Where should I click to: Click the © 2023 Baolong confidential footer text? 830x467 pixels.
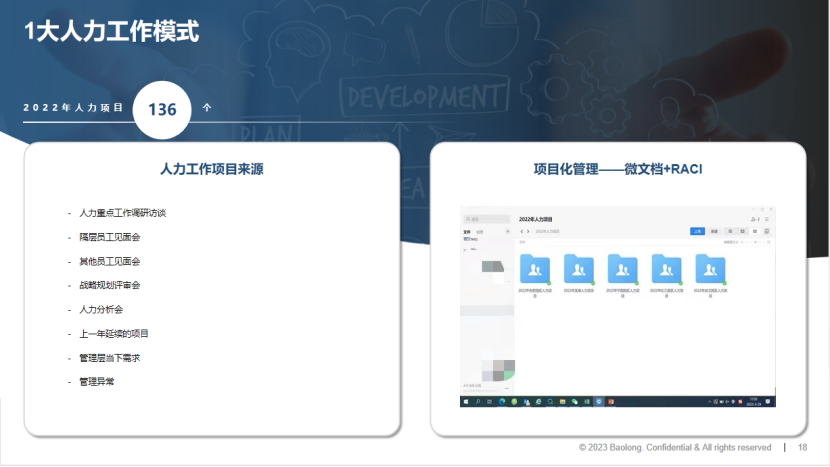pyautogui.click(x=675, y=447)
